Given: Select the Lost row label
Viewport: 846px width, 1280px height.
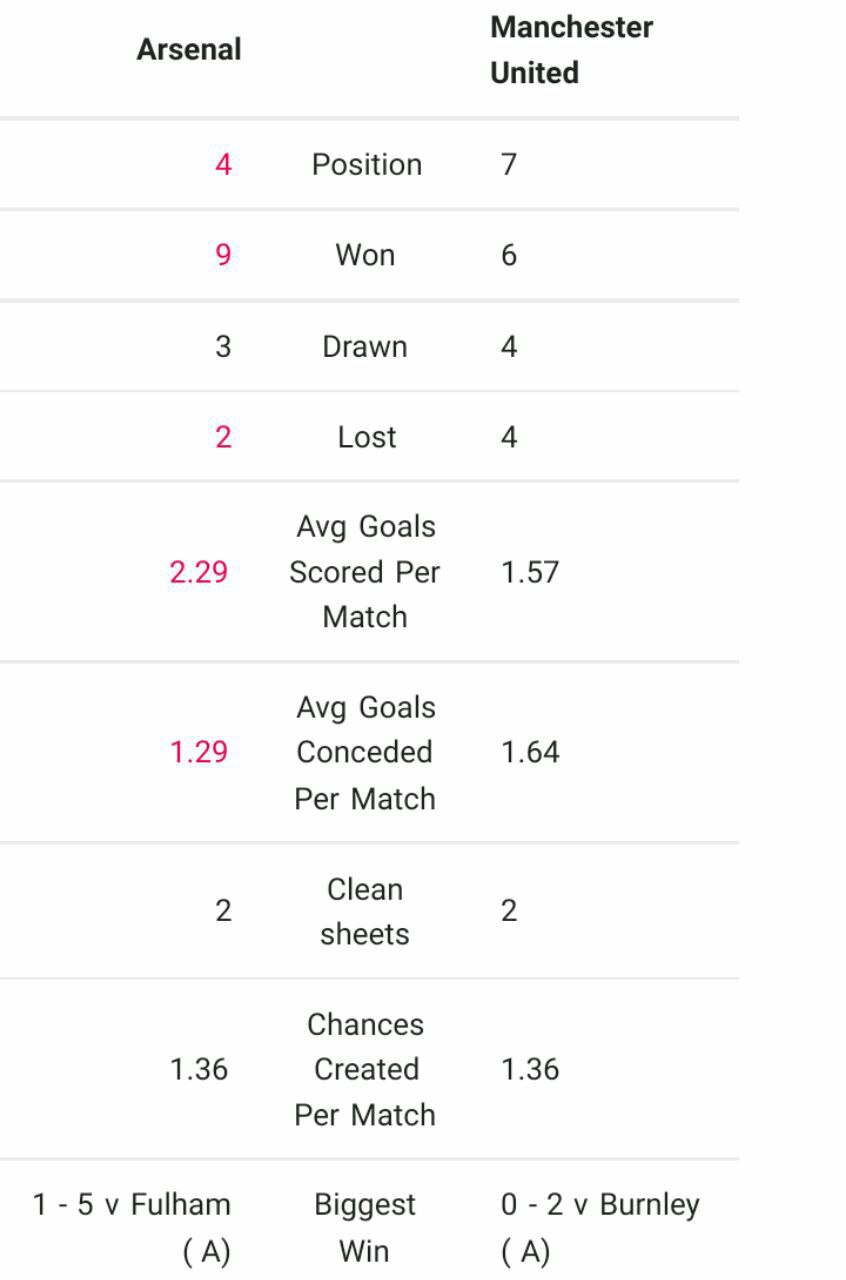Looking at the screenshot, I should point(367,437).
